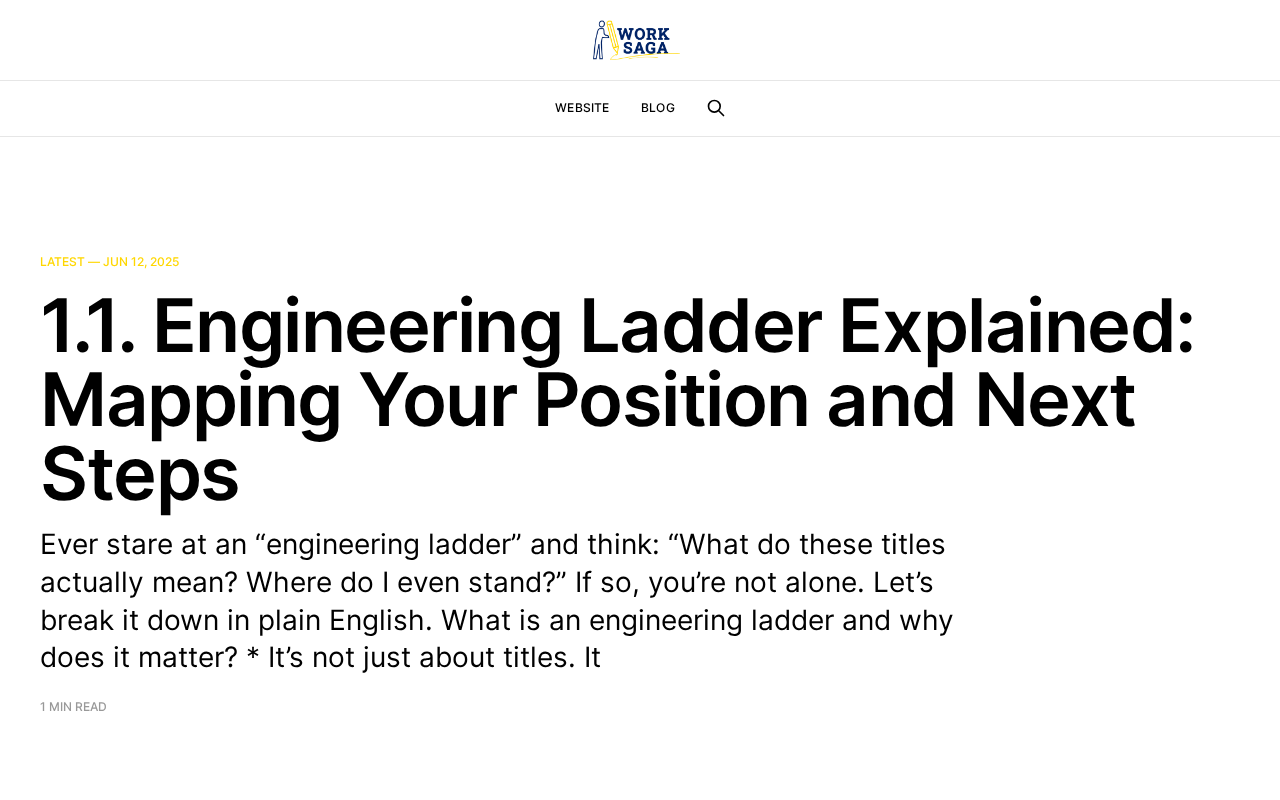This screenshot has height=800, width=1280.
Task: Click the word "Steps" in the headline
Action: pyautogui.click(x=140, y=473)
